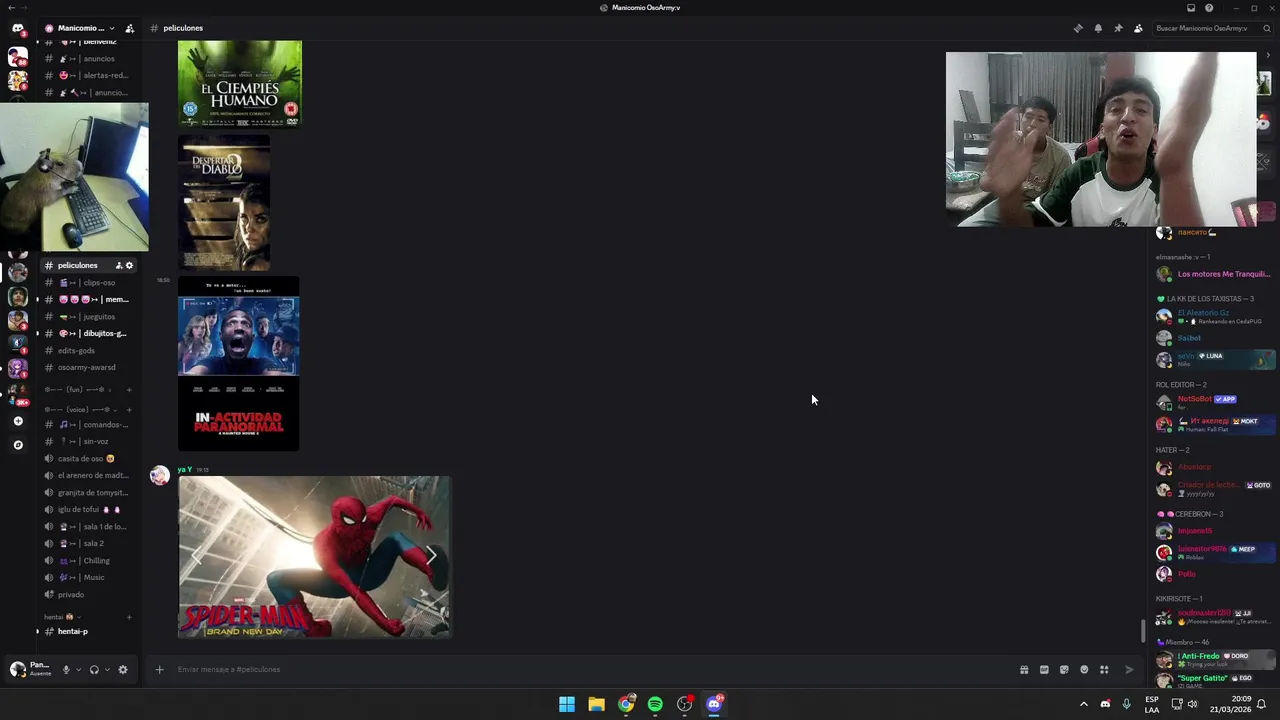Open comandos text channel
Screen dimensions: 1280x720
click(x=88, y=424)
